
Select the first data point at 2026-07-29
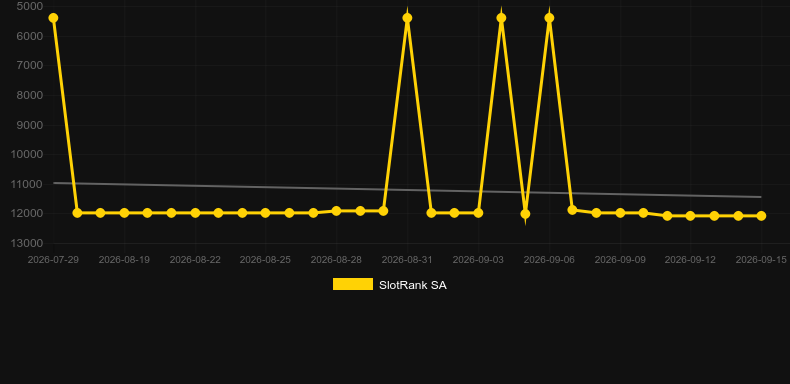pos(53,18)
